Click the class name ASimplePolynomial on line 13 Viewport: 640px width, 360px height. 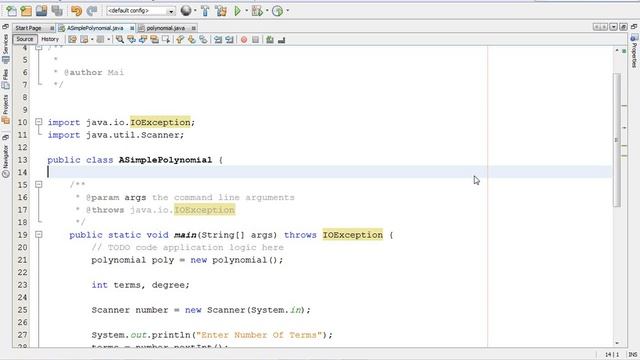[x=165, y=160]
